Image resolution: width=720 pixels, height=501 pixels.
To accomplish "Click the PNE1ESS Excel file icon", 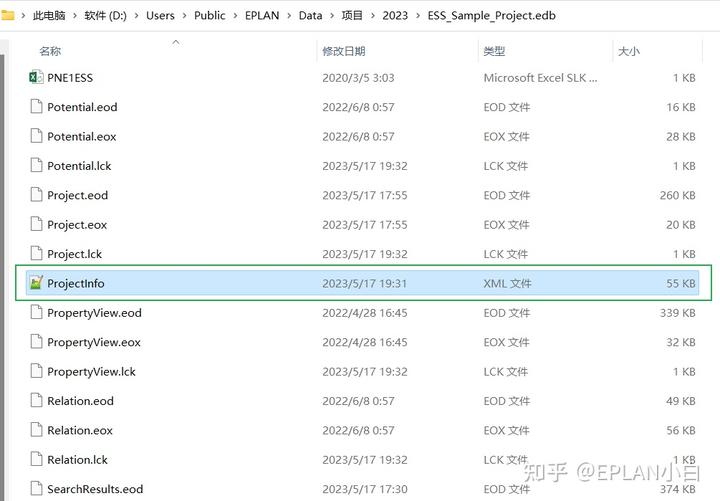I will tap(36, 77).
